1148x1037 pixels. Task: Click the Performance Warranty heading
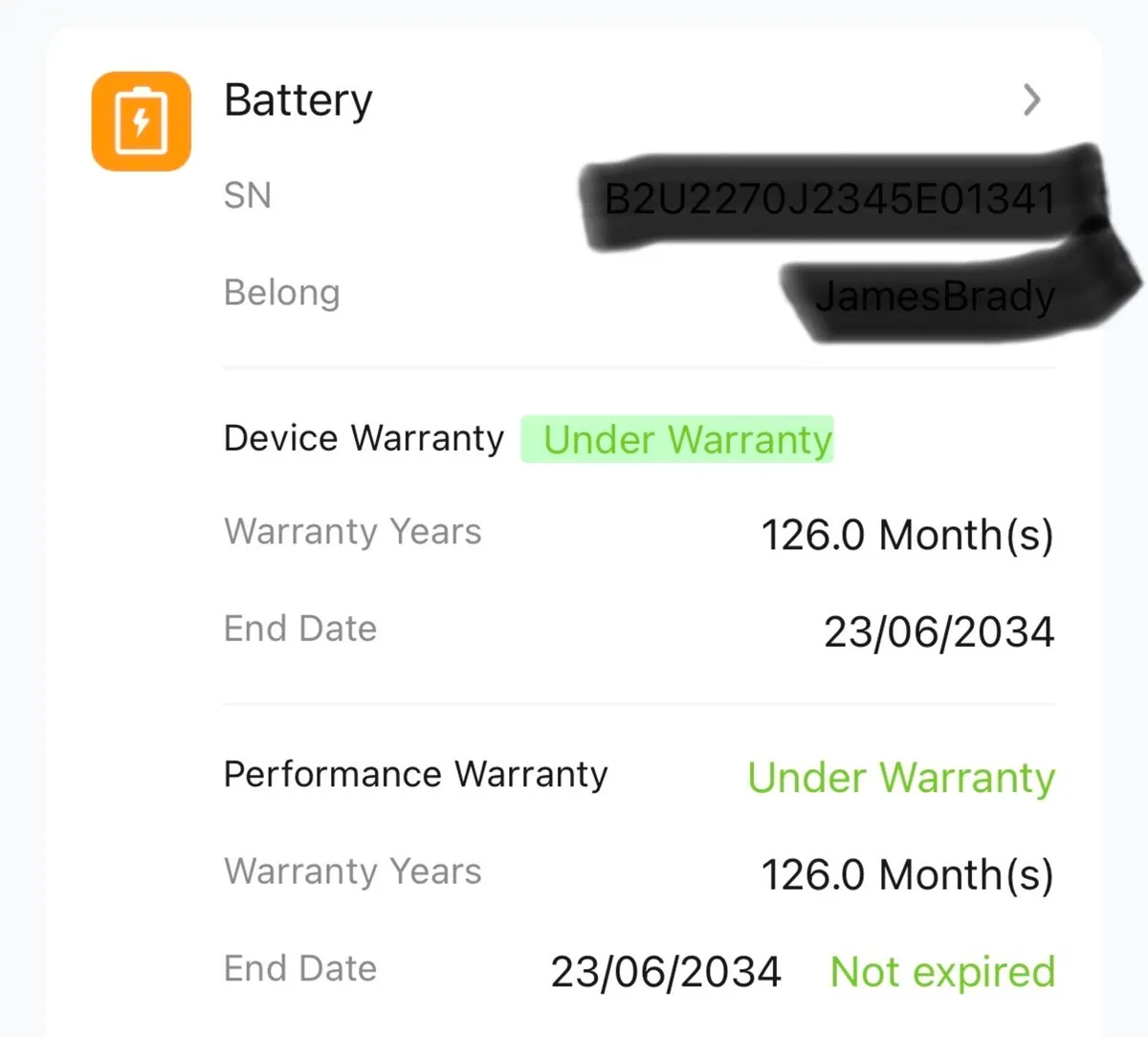click(x=415, y=774)
